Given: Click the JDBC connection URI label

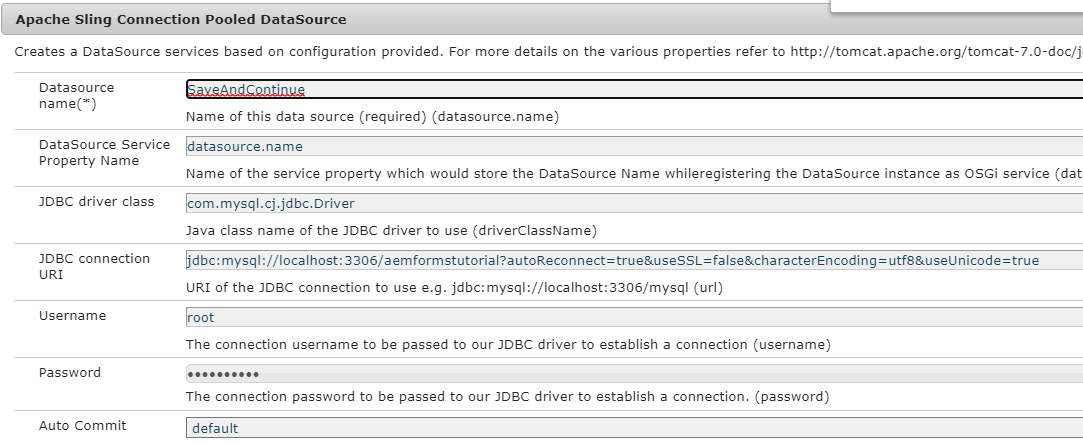Looking at the screenshot, I should click(x=94, y=265).
